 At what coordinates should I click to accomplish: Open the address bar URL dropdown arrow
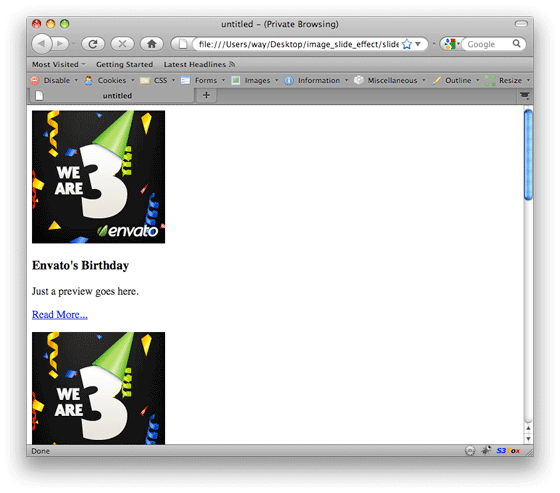tap(418, 44)
